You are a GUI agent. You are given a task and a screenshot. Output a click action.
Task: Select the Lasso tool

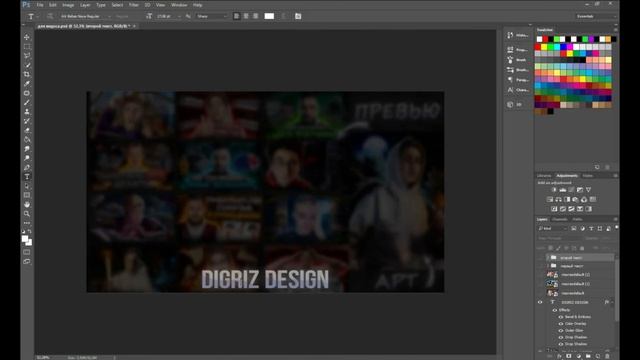[27, 56]
